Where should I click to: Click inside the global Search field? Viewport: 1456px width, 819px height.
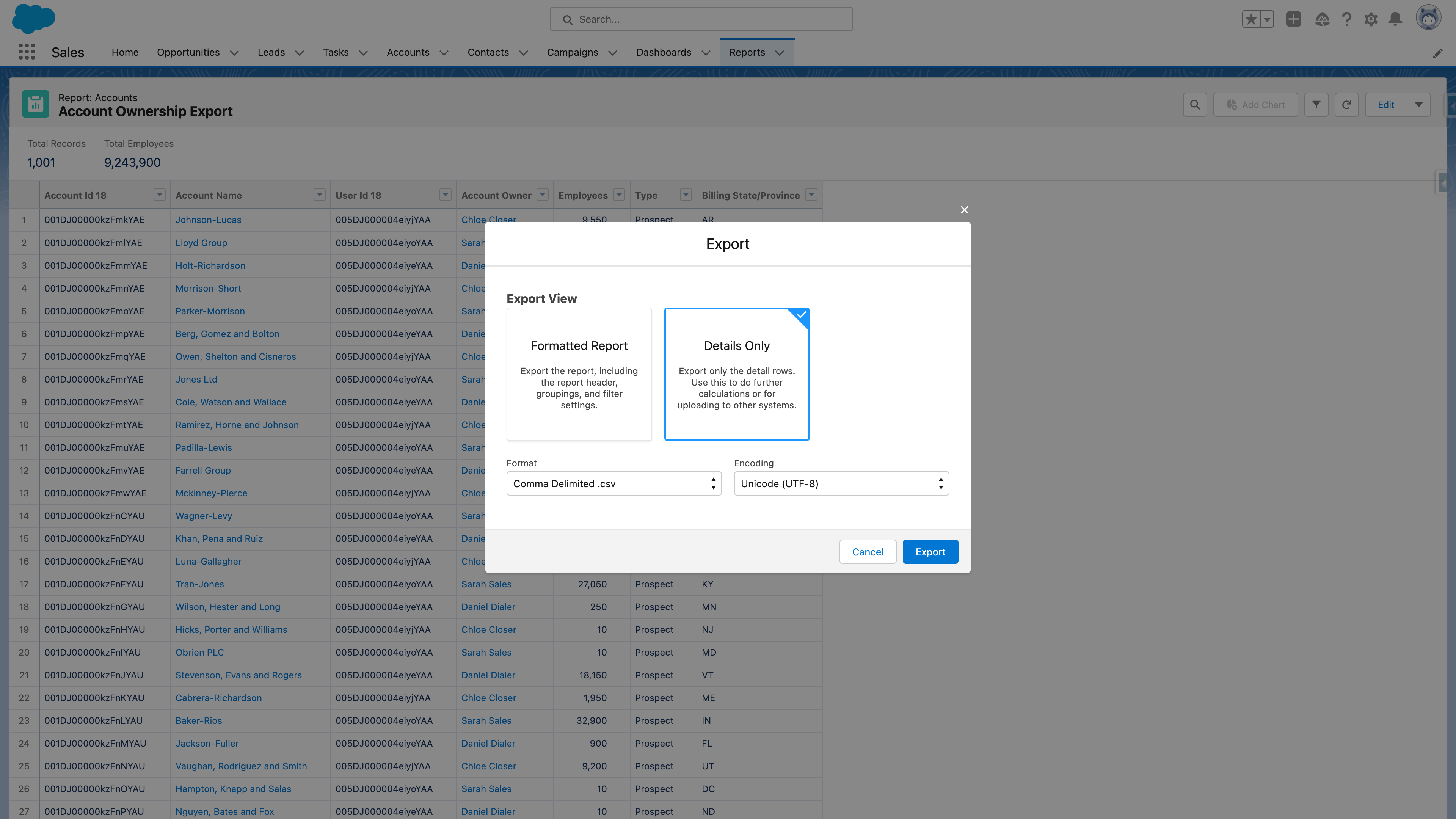click(700, 19)
